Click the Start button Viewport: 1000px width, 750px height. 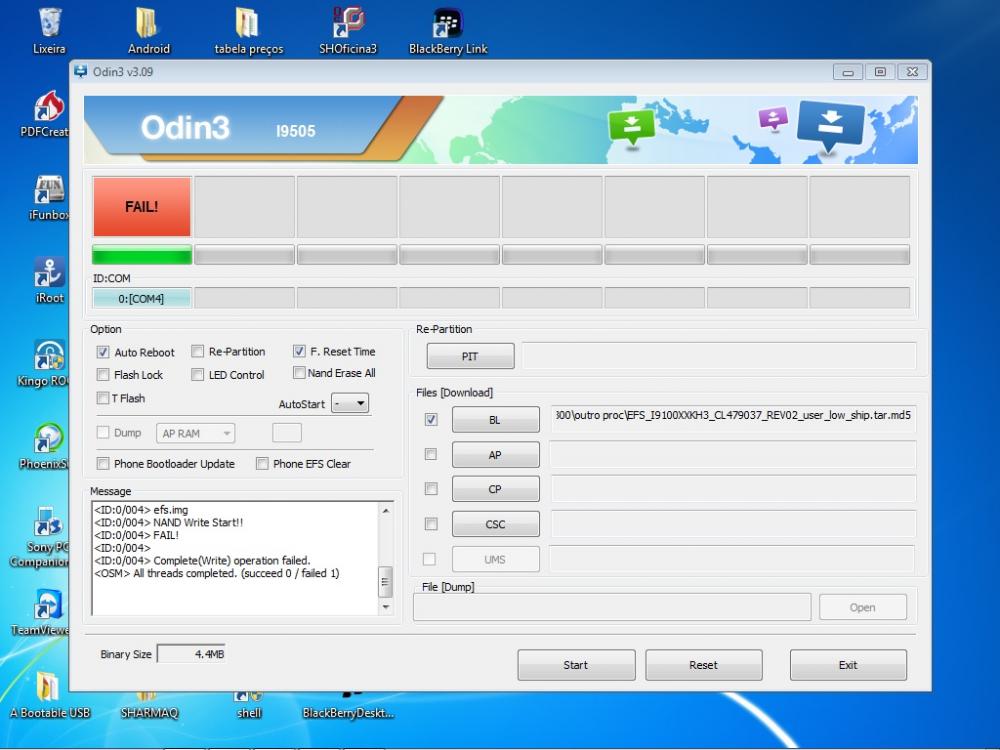click(x=576, y=665)
